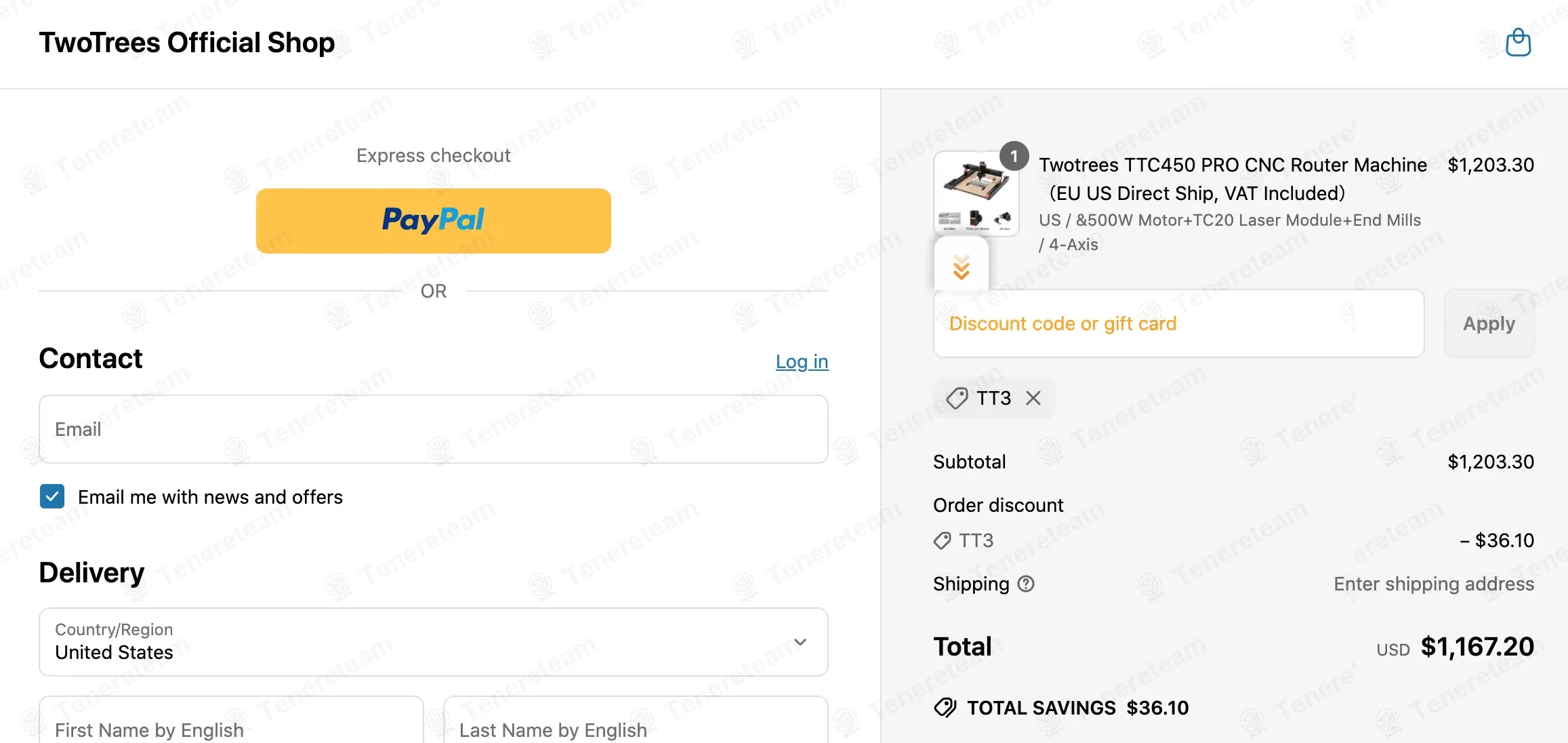Uncheck Email me with news and offers
The width and height of the screenshot is (1568, 743).
pyautogui.click(x=52, y=496)
